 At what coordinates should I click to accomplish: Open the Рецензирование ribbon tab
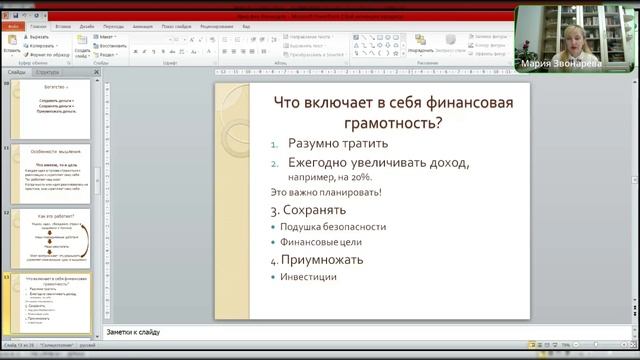coord(217,27)
